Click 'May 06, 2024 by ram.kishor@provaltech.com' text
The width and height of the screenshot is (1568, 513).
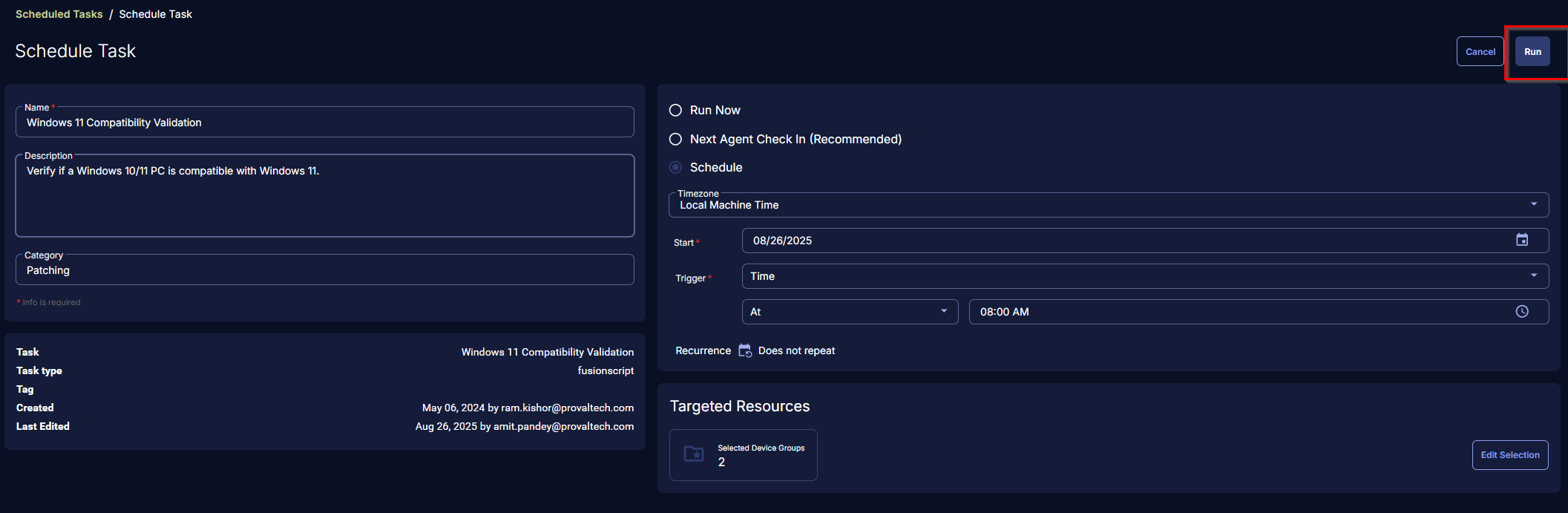coord(528,408)
